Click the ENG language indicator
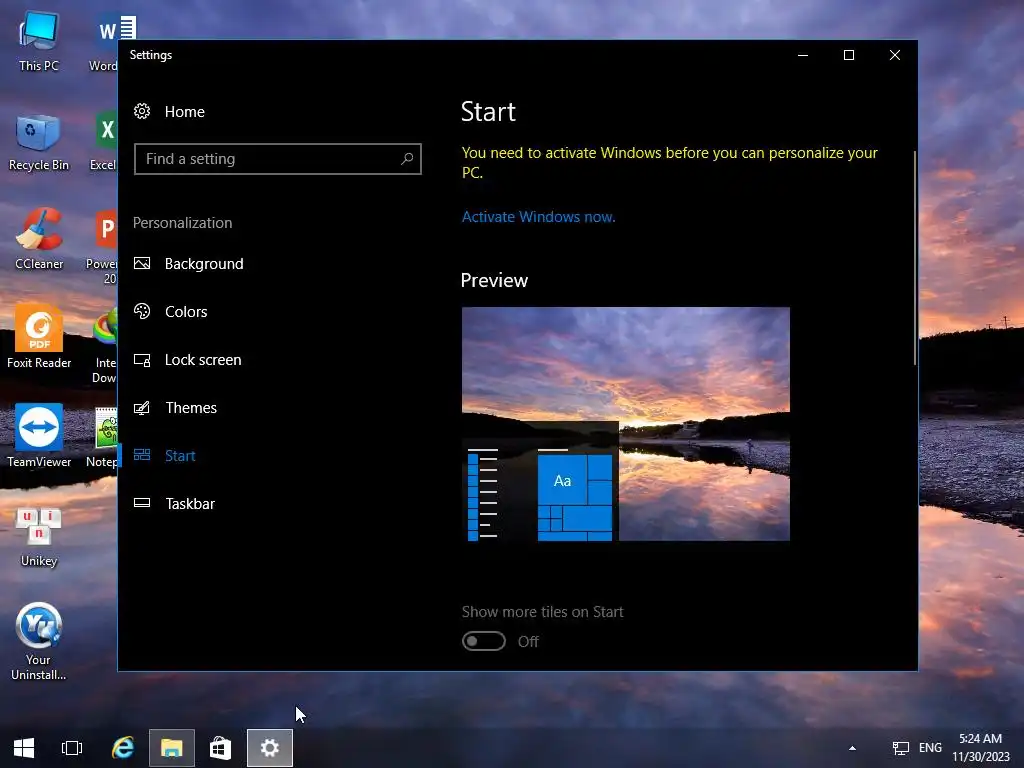This screenshot has height=768, width=1024. 931,748
